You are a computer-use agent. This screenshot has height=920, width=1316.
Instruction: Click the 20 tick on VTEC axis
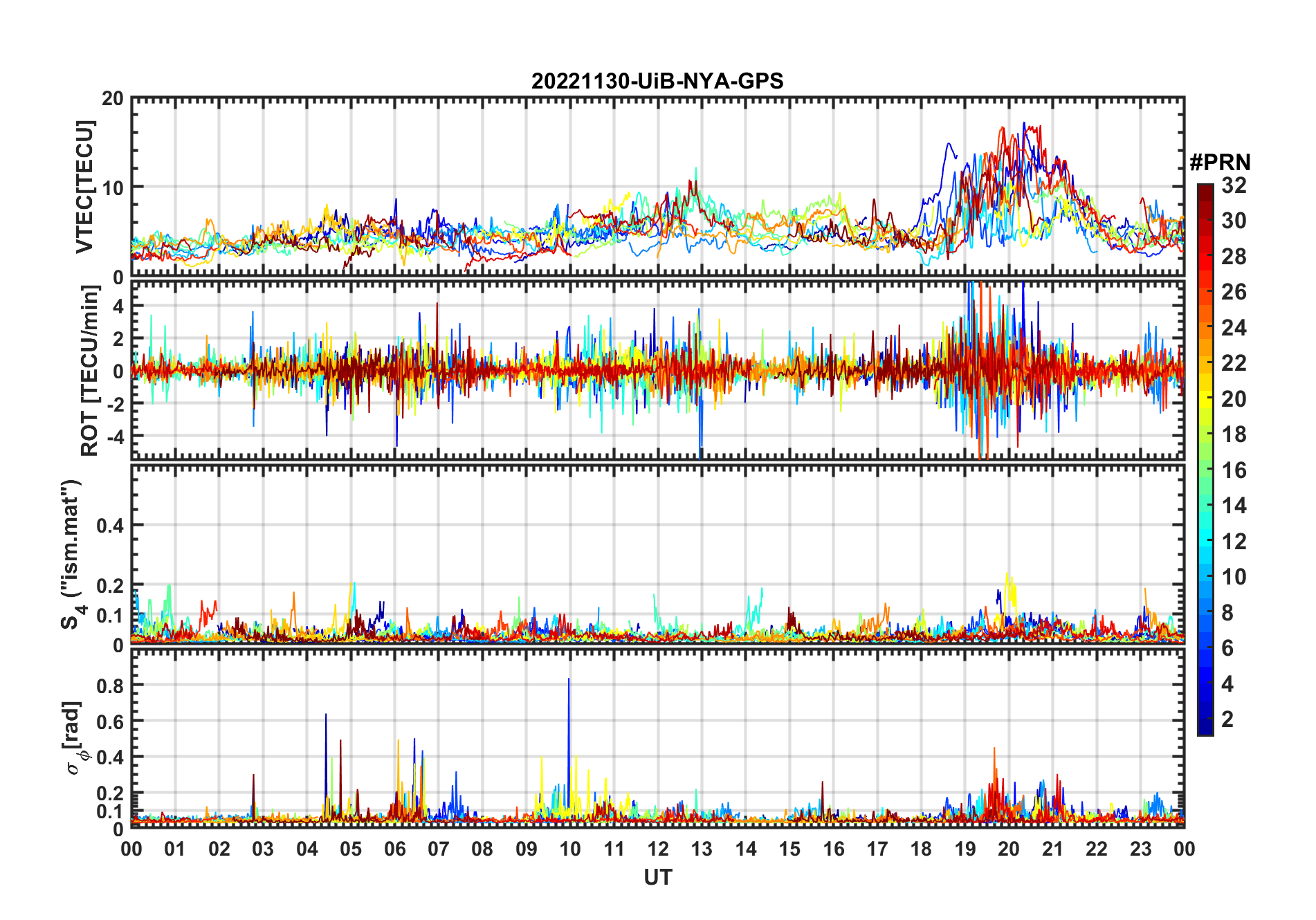(113, 99)
